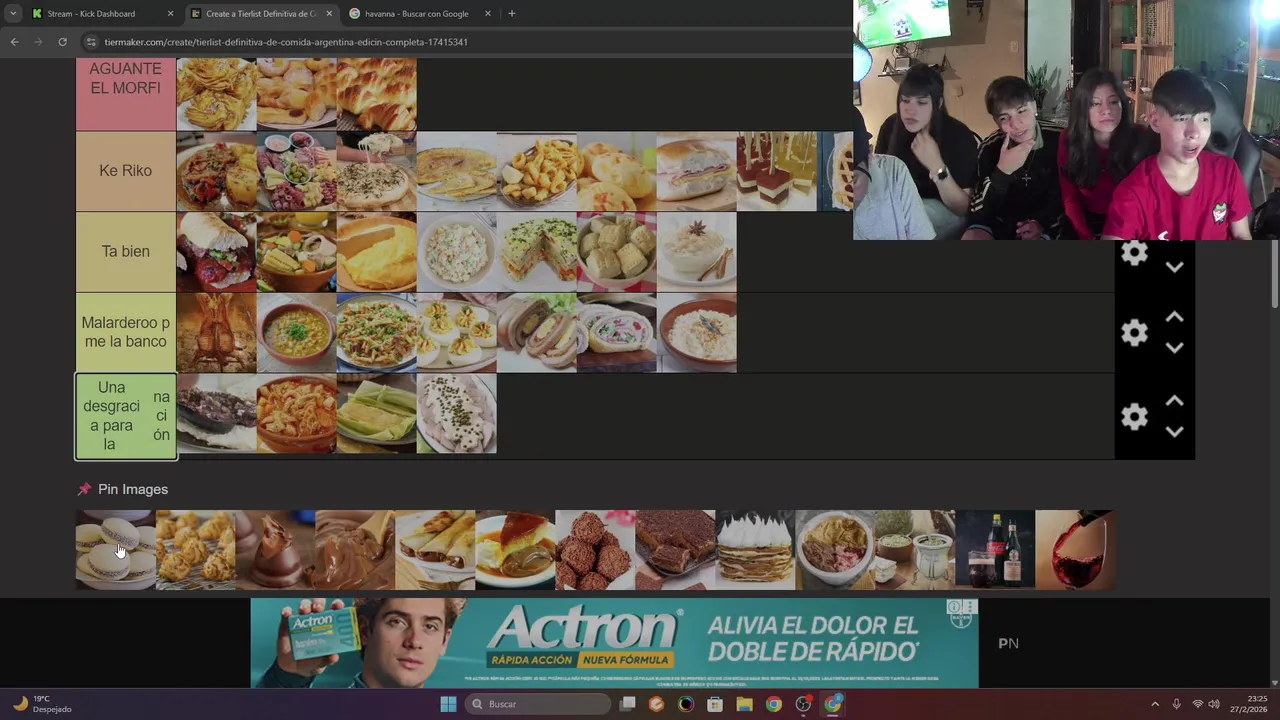Switch to Create a Tierlist Definitiva tab

click(x=260, y=14)
